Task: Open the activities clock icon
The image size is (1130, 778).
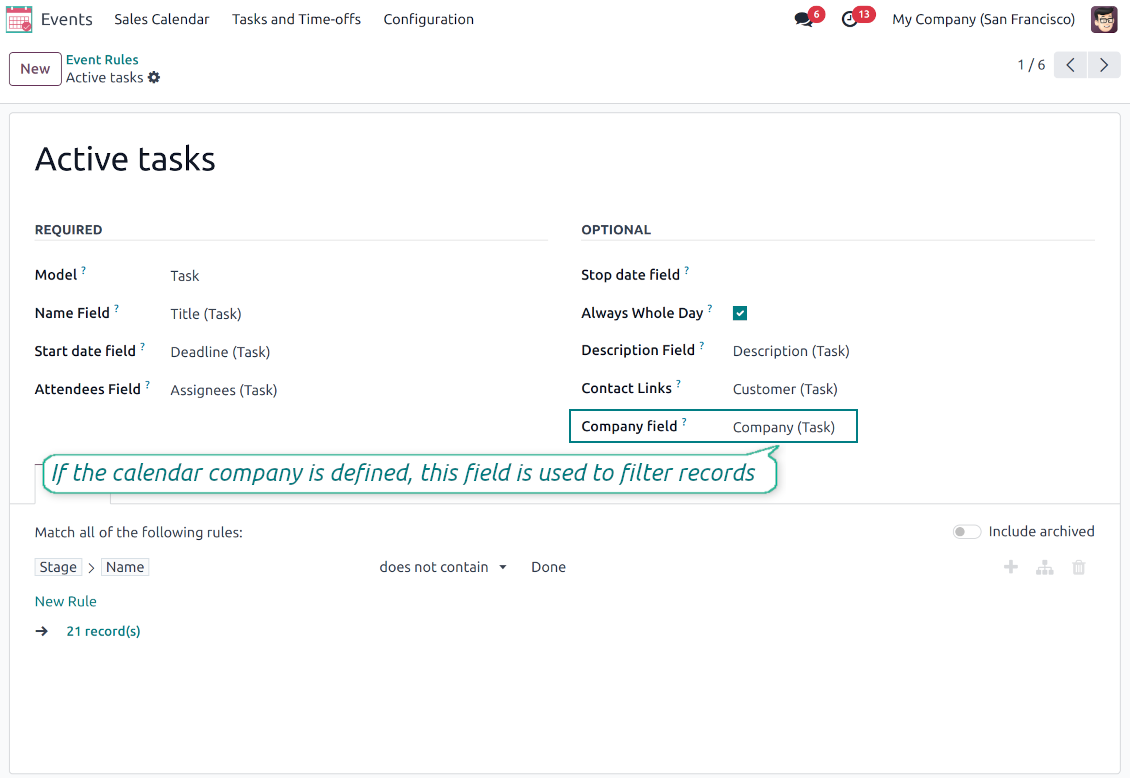Action: pos(850,19)
